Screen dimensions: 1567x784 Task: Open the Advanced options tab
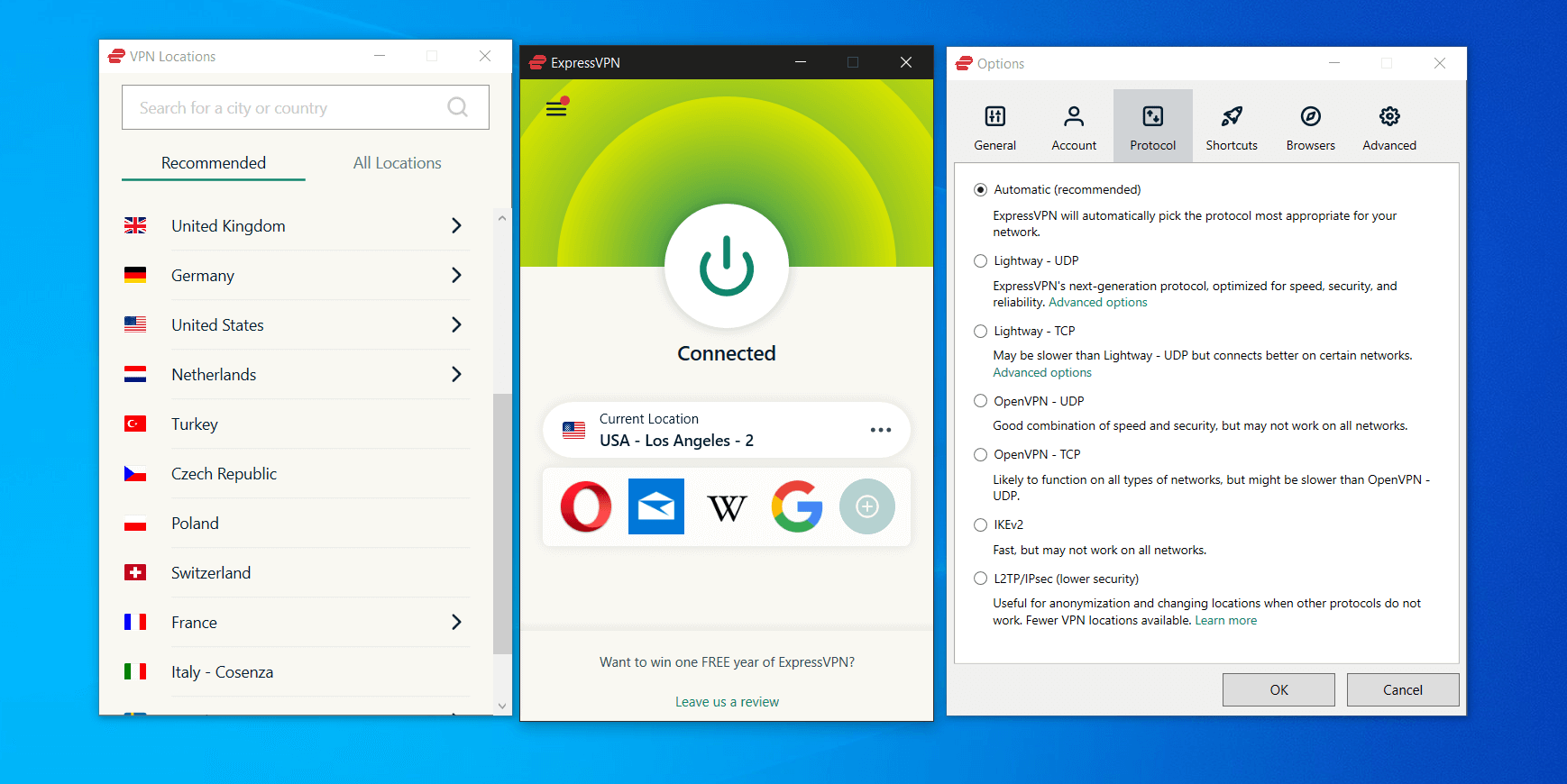1389,126
